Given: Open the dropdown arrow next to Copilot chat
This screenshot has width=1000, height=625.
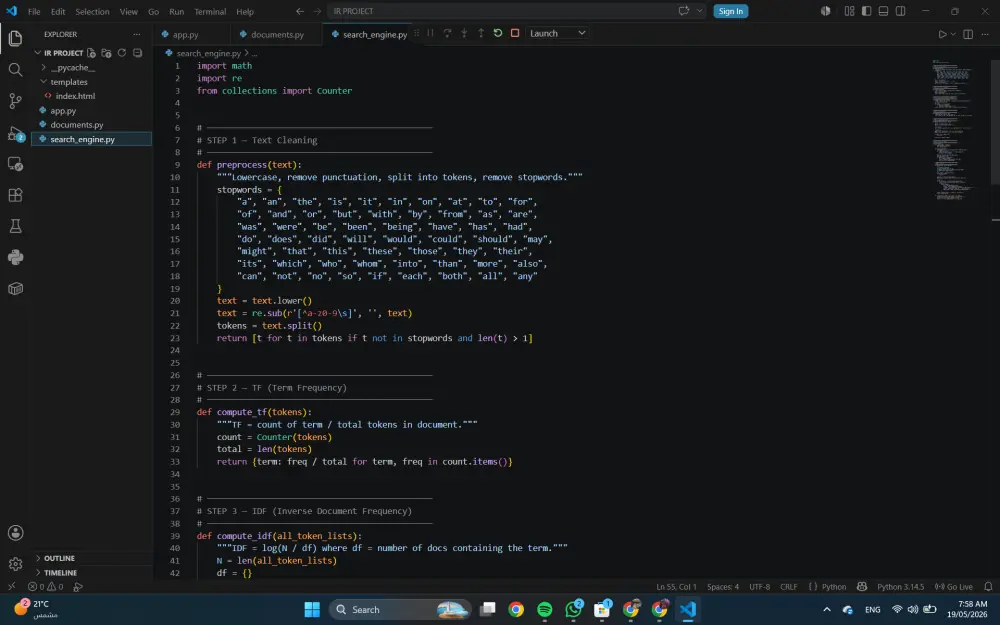Looking at the screenshot, I should [x=700, y=11].
